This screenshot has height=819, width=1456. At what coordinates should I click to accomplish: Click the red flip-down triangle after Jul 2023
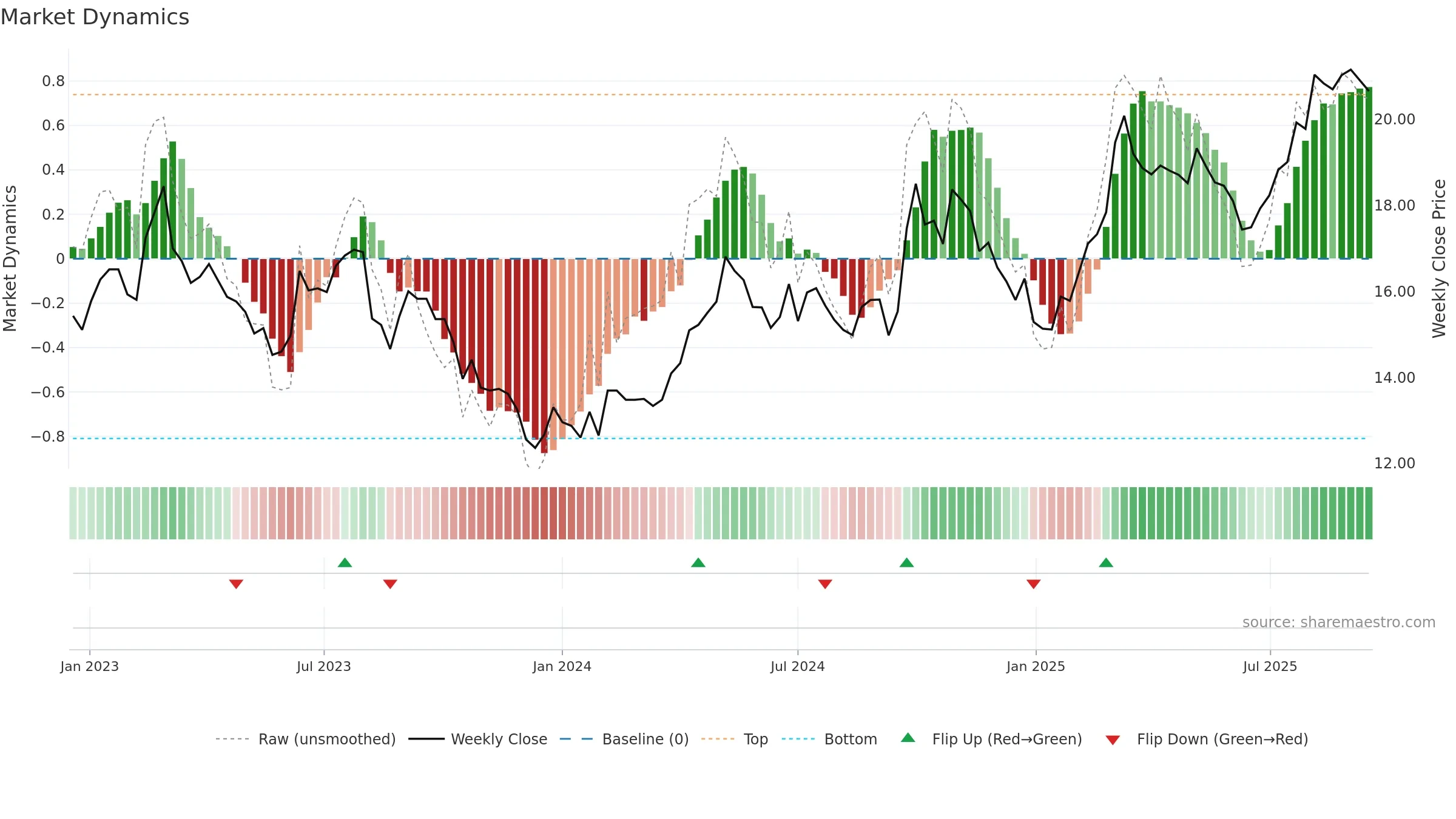(390, 584)
